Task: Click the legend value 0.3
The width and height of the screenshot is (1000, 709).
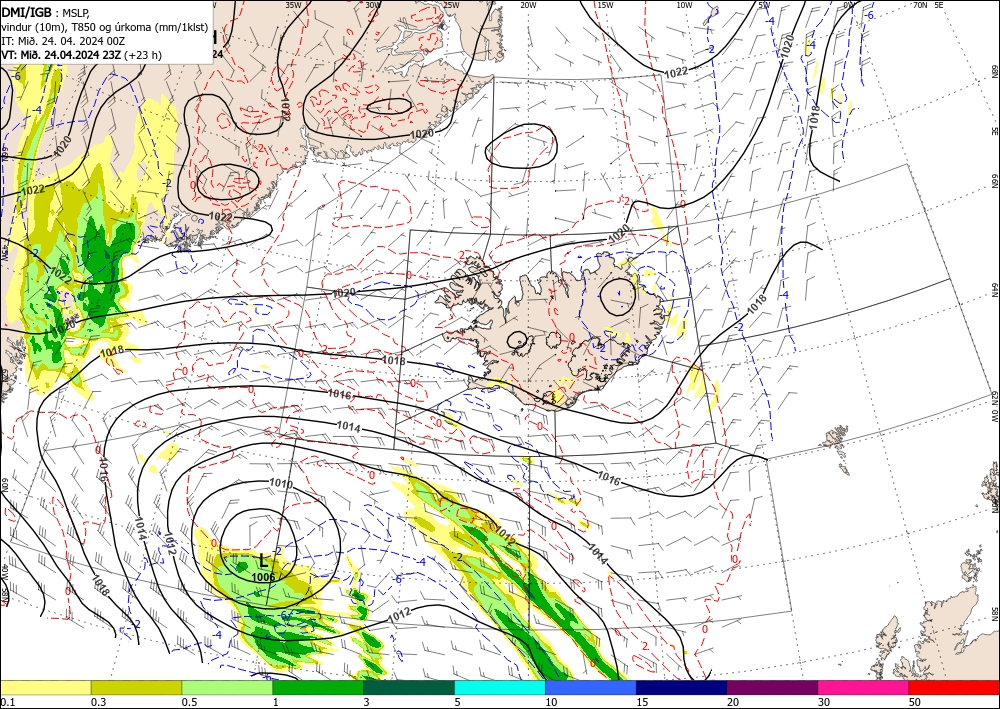Action: point(98,702)
